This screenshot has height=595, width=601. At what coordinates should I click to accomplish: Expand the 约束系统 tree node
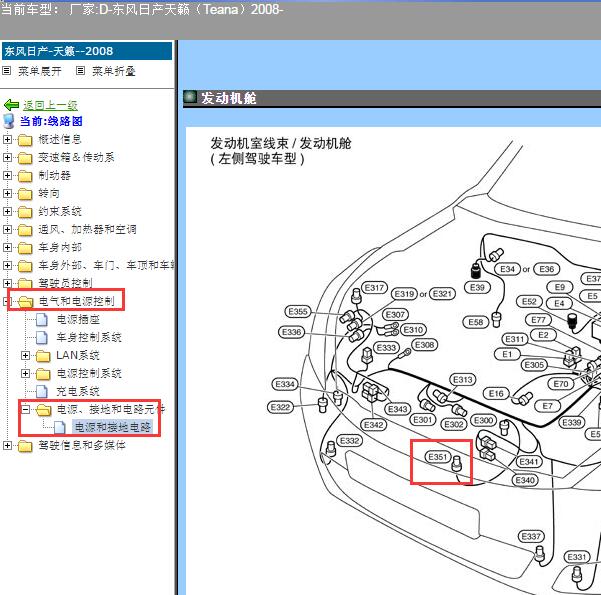pyautogui.click(x=7, y=211)
